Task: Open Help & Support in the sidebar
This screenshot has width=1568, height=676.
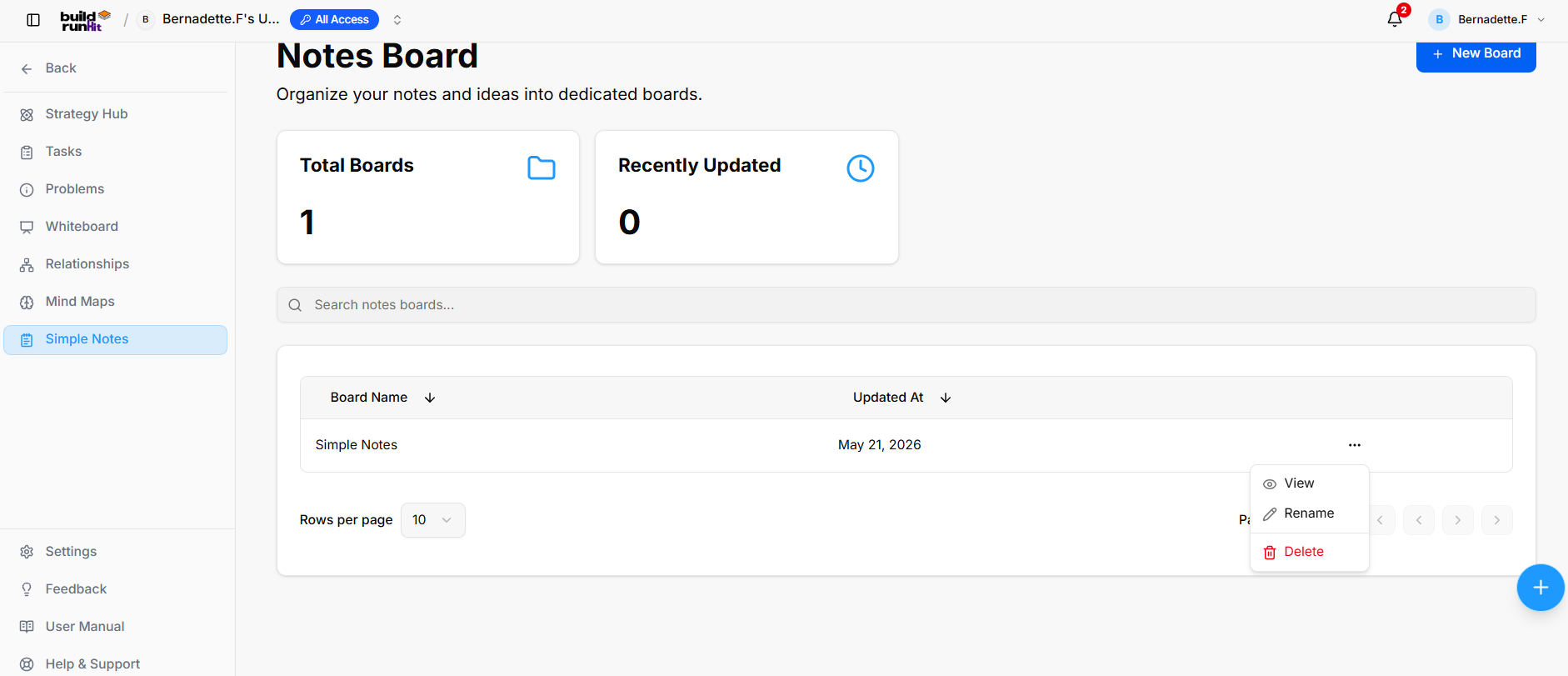Action: pos(115,664)
